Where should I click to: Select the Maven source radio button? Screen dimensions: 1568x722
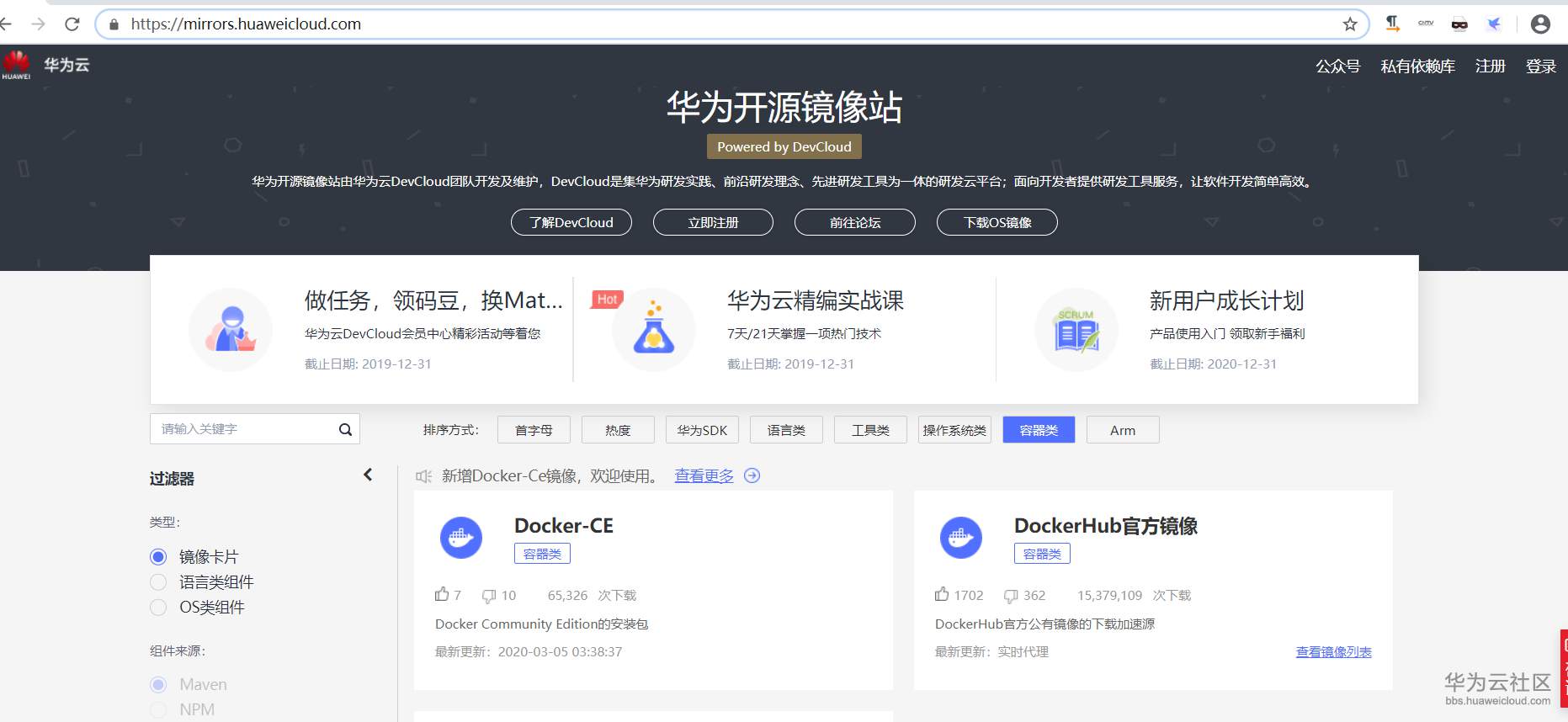[158, 685]
